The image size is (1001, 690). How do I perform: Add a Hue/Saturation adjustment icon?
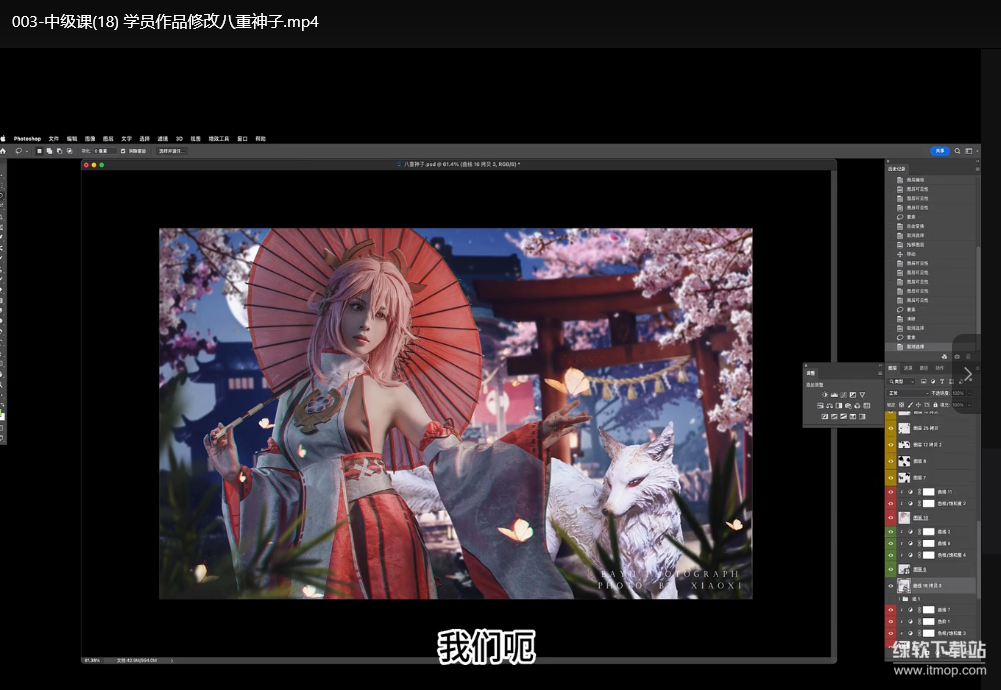click(x=820, y=406)
